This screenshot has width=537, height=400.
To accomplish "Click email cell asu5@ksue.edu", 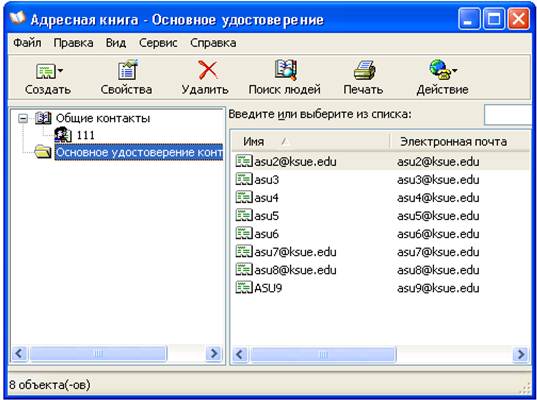I will point(438,216).
